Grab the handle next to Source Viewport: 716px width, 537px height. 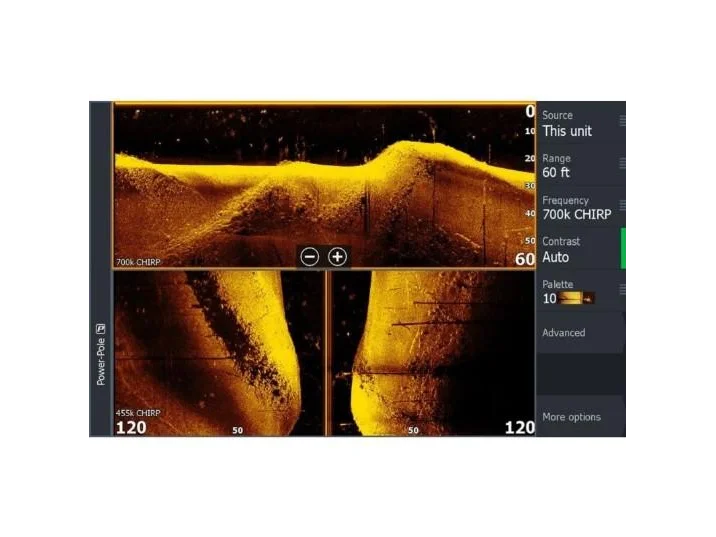[625, 121]
